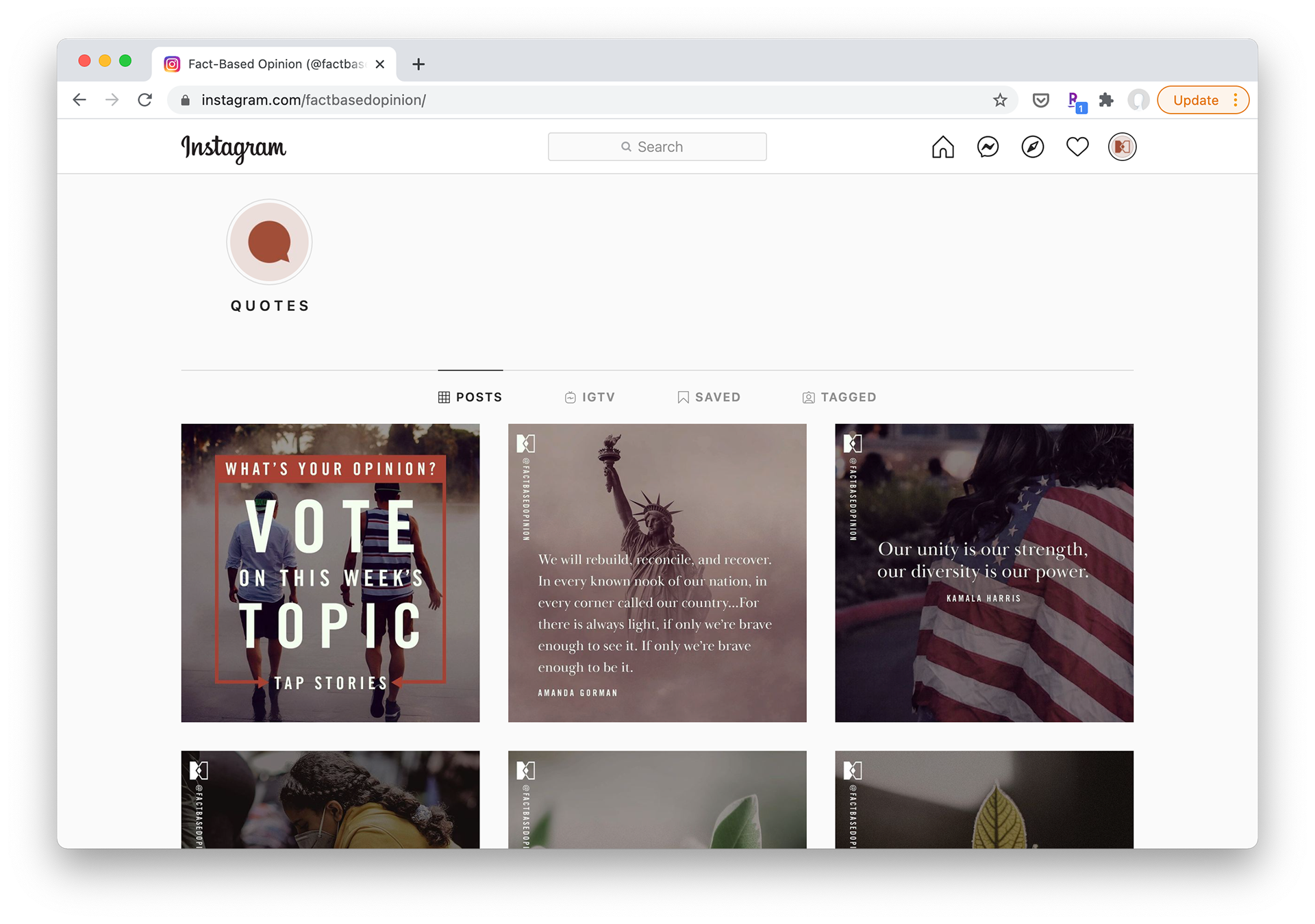Image resolution: width=1315 pixels, height=924 pixels.
Task: Click the Pocket extension icon
Action: [1040, 100]
